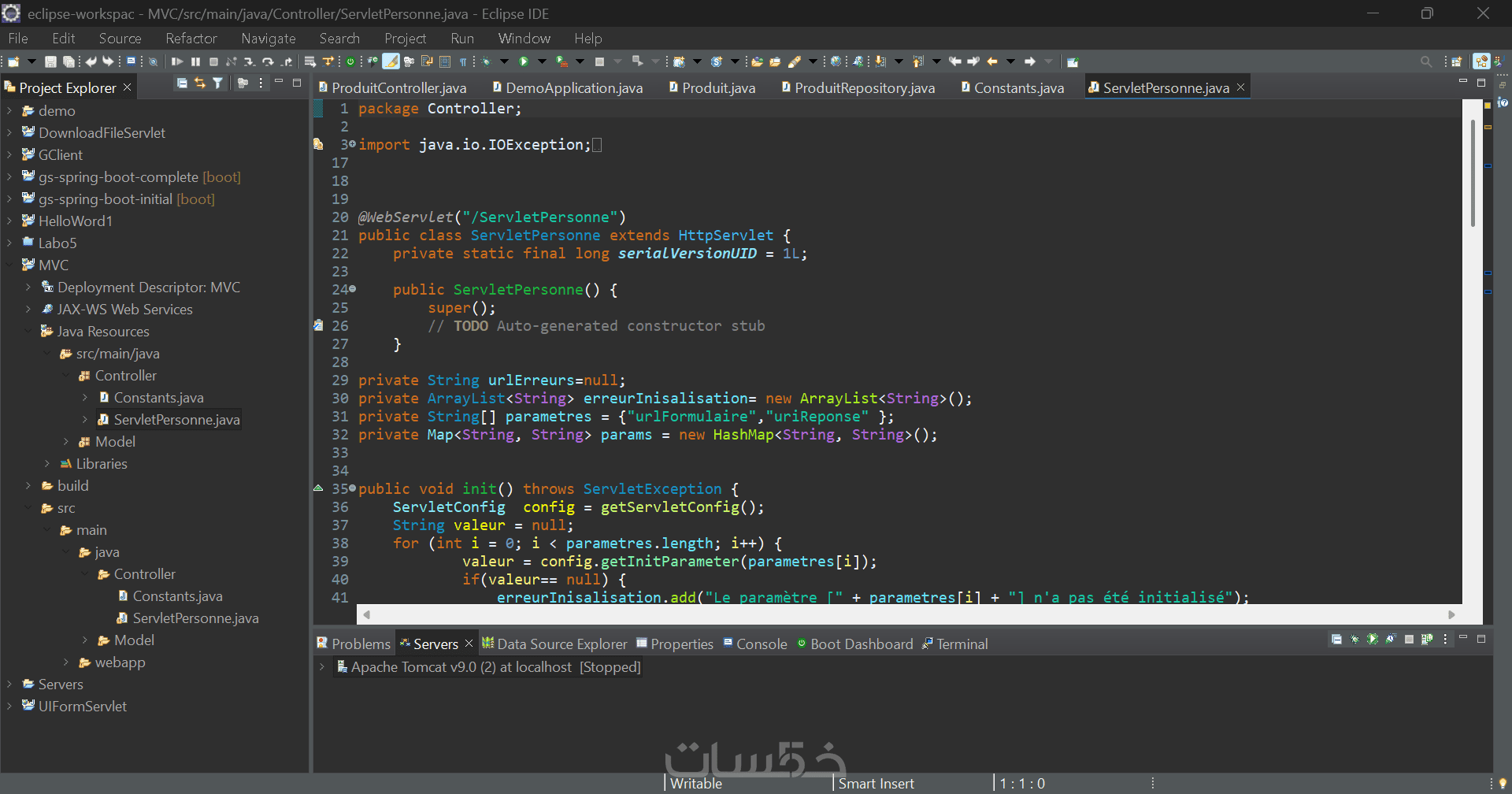Open the Console view tab
This screenshot has width=1512, height=794.
click(761, 644)
